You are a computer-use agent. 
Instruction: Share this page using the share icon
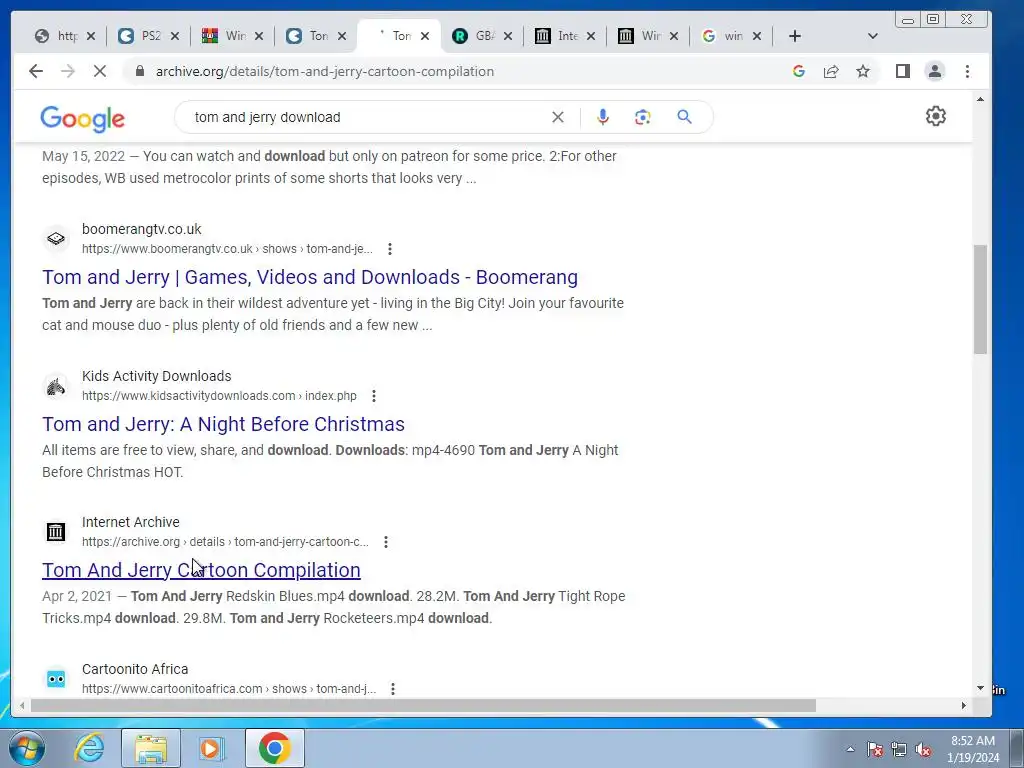(831, 71)
